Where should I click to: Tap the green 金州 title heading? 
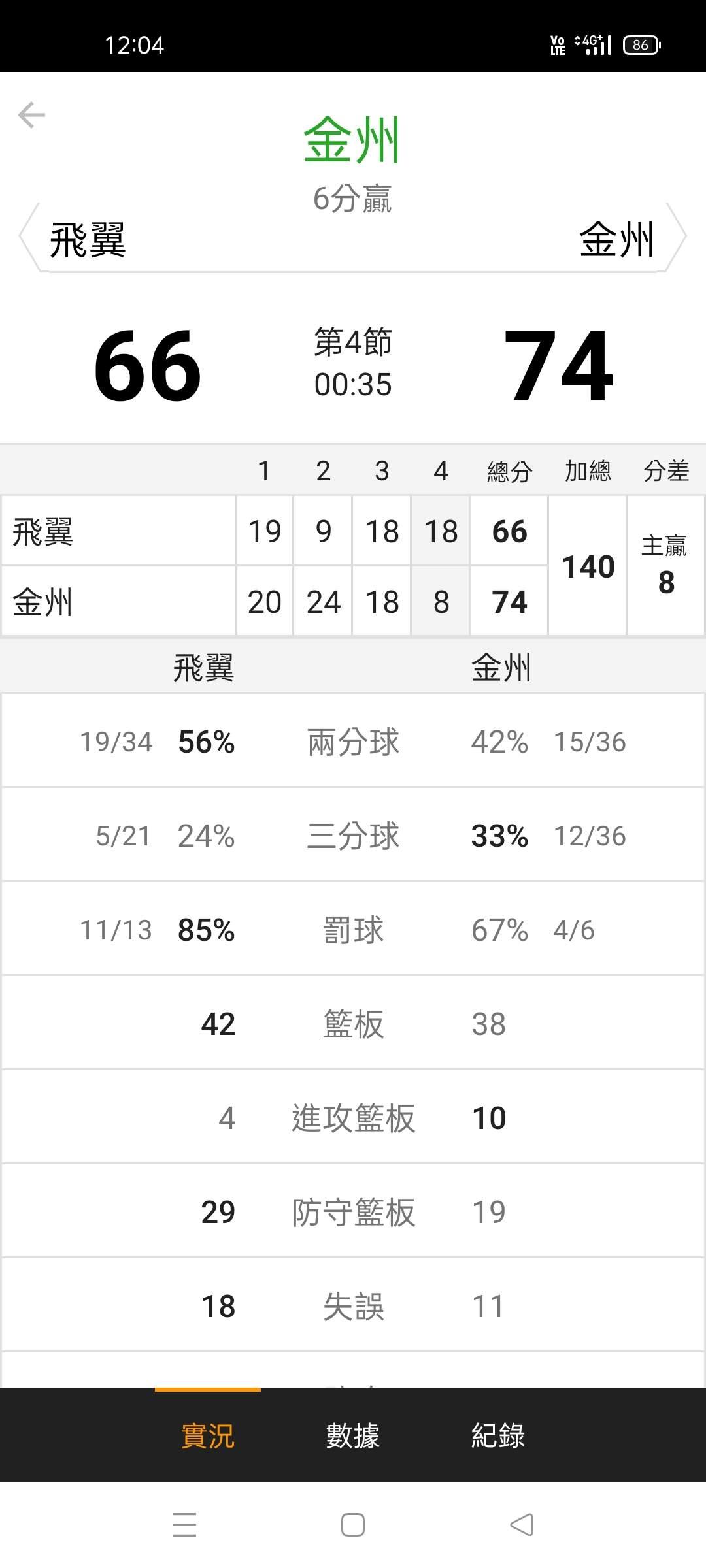click(x=352, y=140)
